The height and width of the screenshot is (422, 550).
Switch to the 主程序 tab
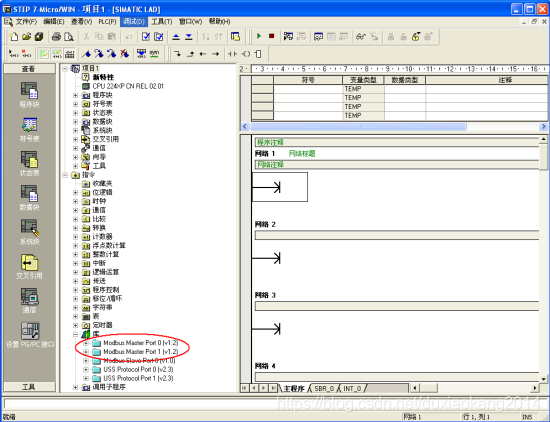(294, 388)
